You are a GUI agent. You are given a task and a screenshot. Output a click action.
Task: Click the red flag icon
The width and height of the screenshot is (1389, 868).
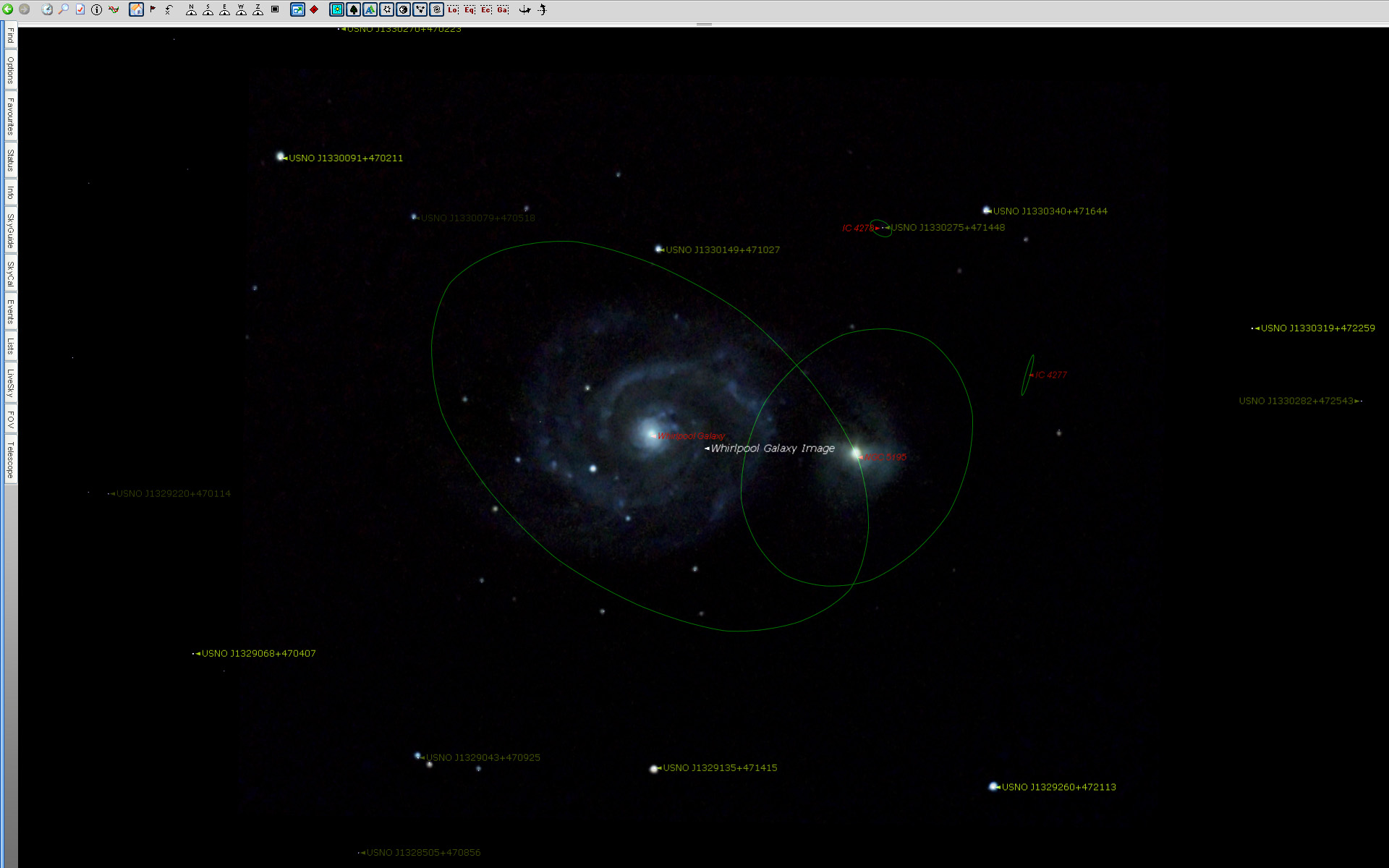(x=153, y=9)
